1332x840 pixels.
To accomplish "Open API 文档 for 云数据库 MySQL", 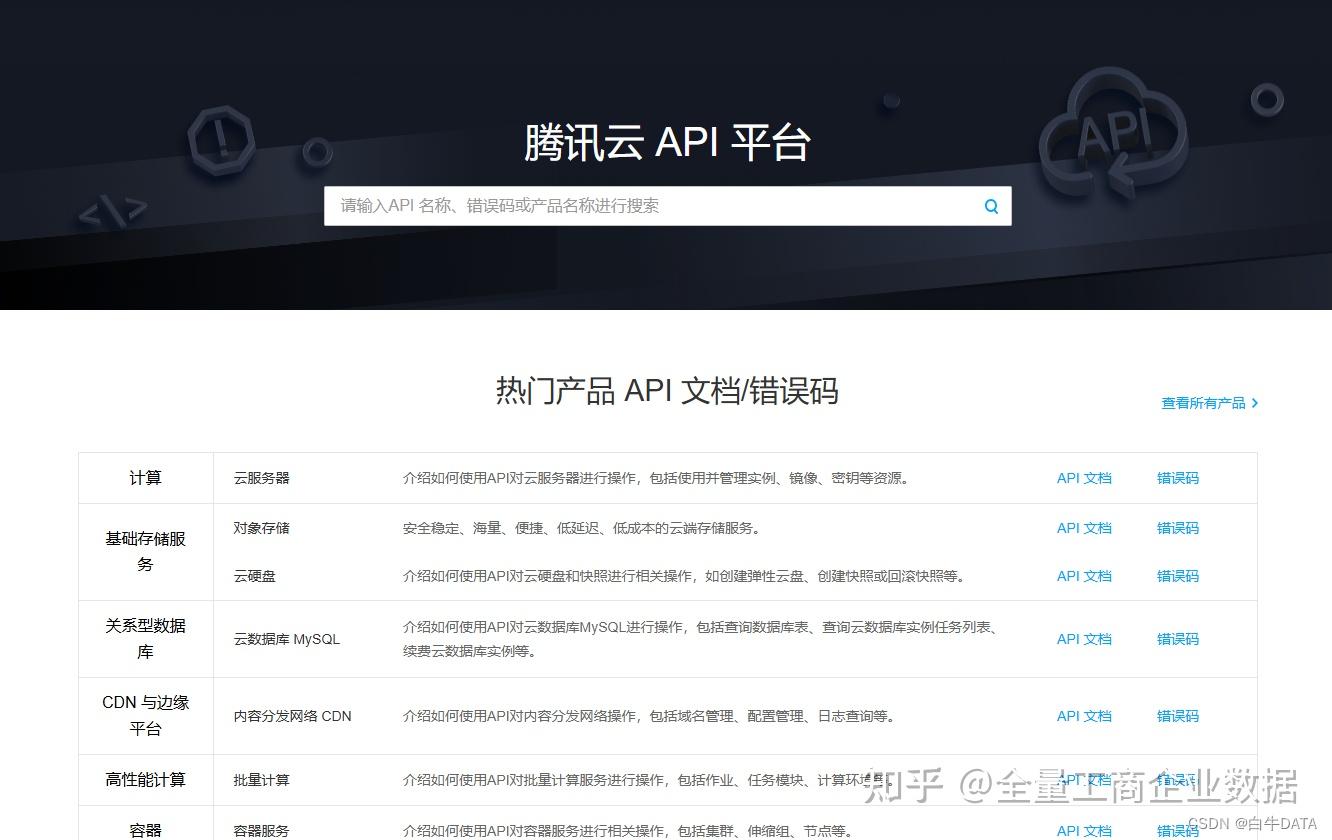I will click(1084, 639).
